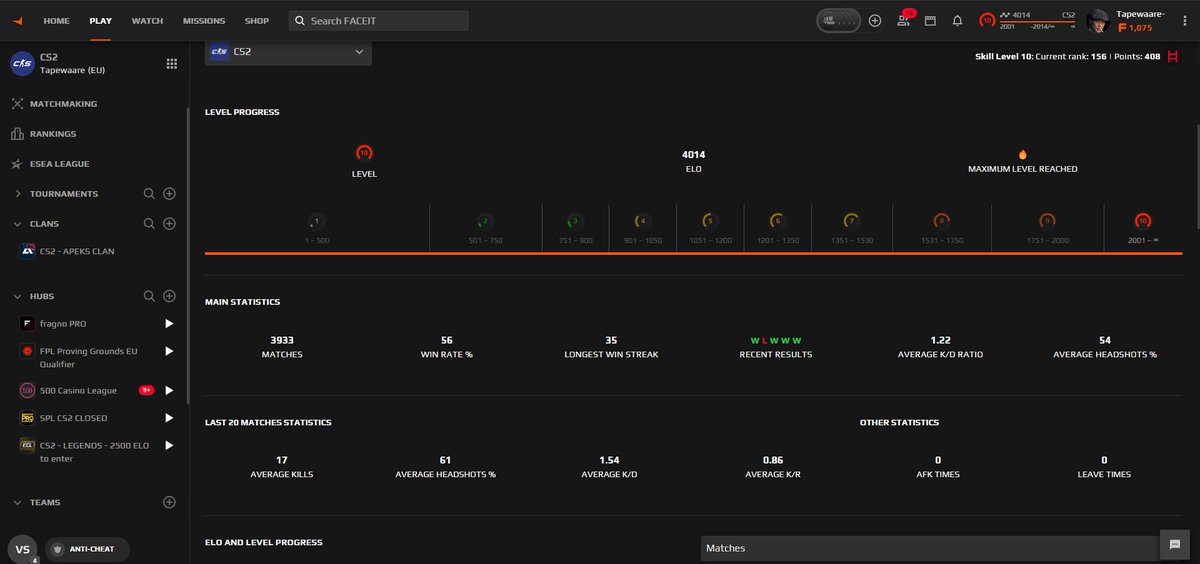
Task: Play the SPL CS2 CLOSED hub
Action: click(169, 418)
